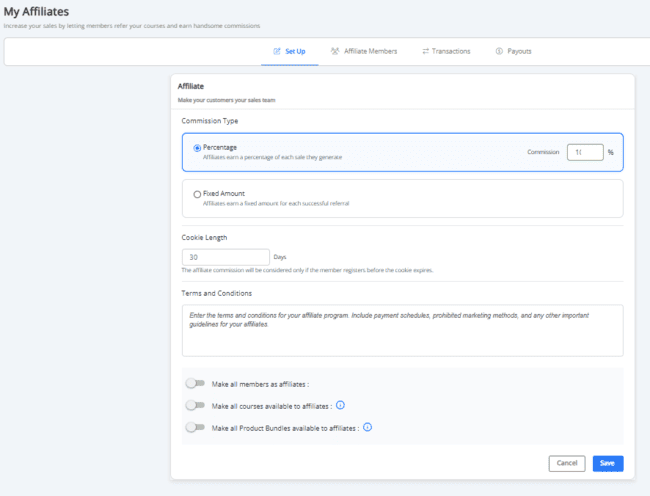Click the Affiliate card title
Image resolution: width=650 pixels, height=496 pixels.
(x=191, y=86)
